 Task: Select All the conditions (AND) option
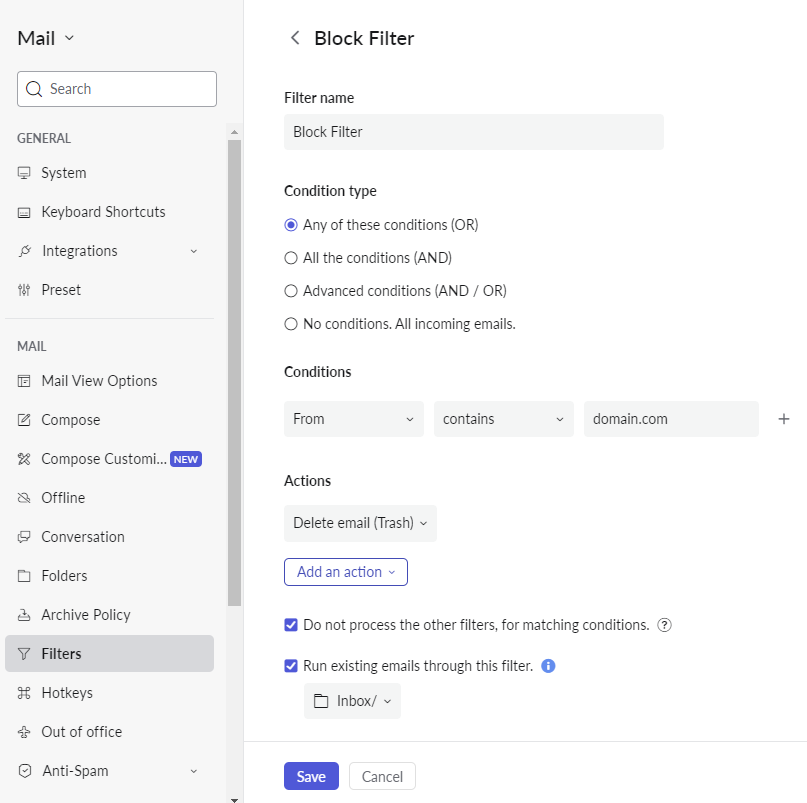(290, 257)
